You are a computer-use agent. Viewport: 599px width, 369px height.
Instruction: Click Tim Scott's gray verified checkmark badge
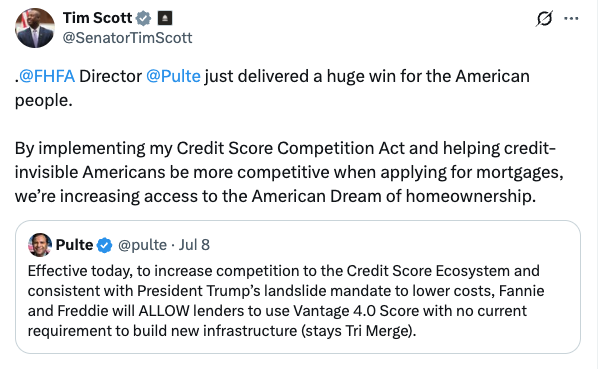(144, 18)
